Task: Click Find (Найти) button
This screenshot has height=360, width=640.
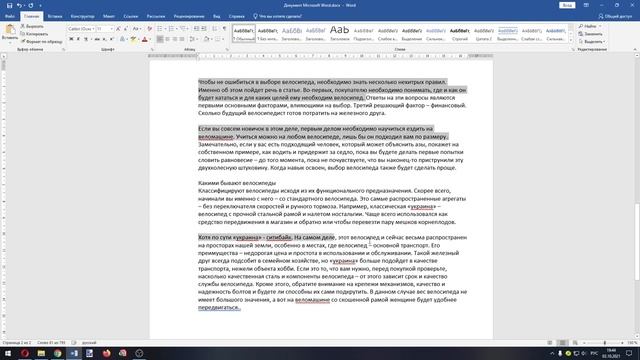Action: [589, 26]
